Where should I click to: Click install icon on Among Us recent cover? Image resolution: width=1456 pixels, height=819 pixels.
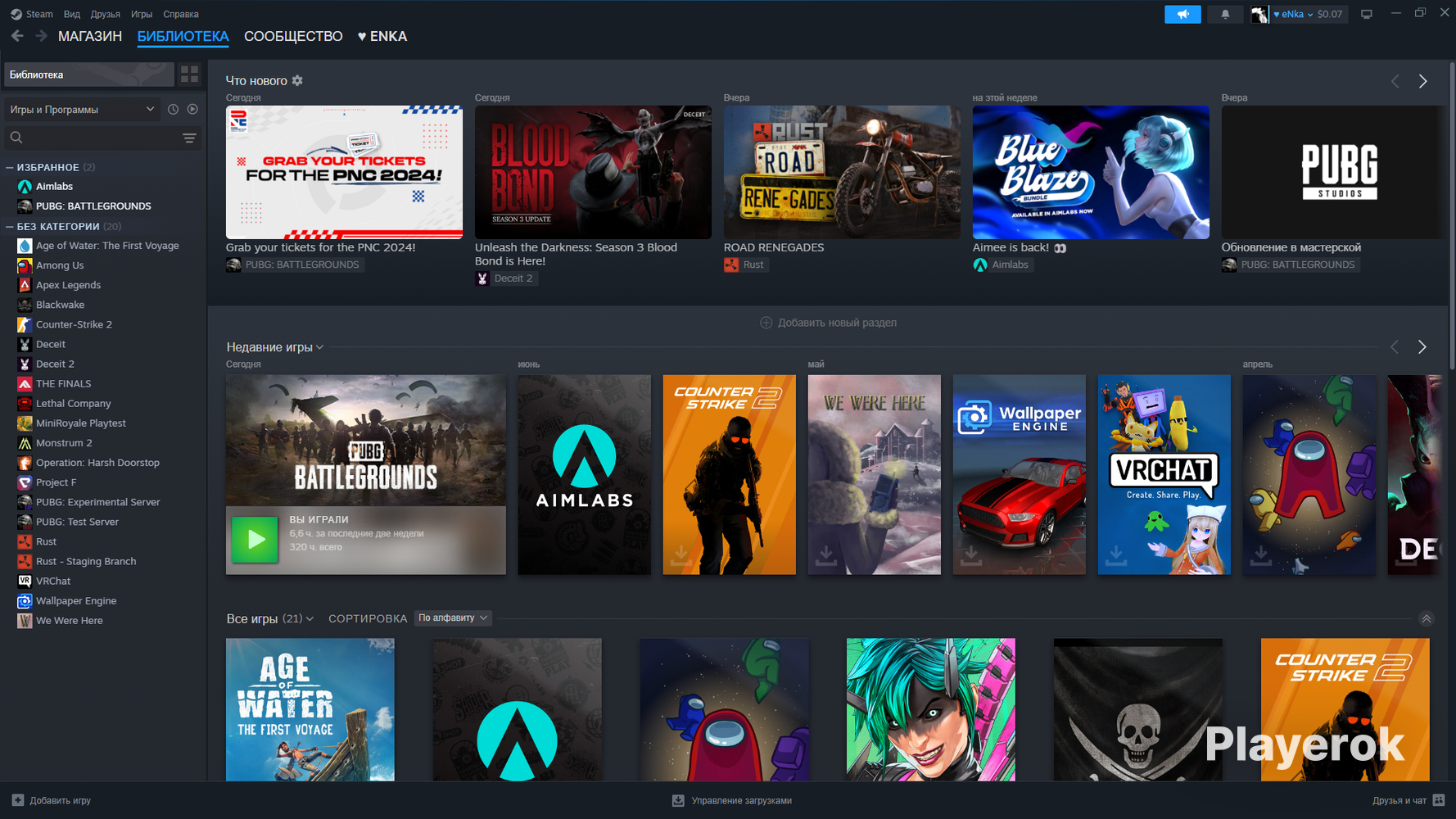click(x=1260, y=556)
